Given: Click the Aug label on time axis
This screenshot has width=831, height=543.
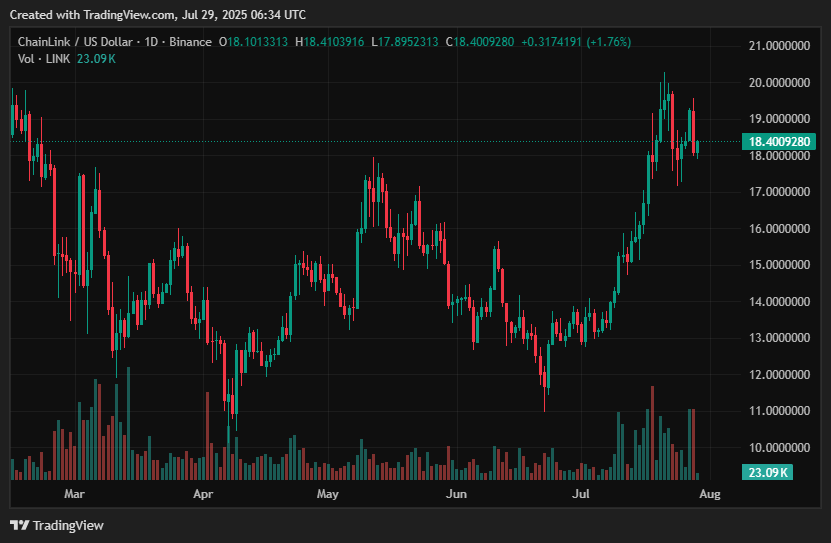Looking at the screenshot, I should 709,494.
